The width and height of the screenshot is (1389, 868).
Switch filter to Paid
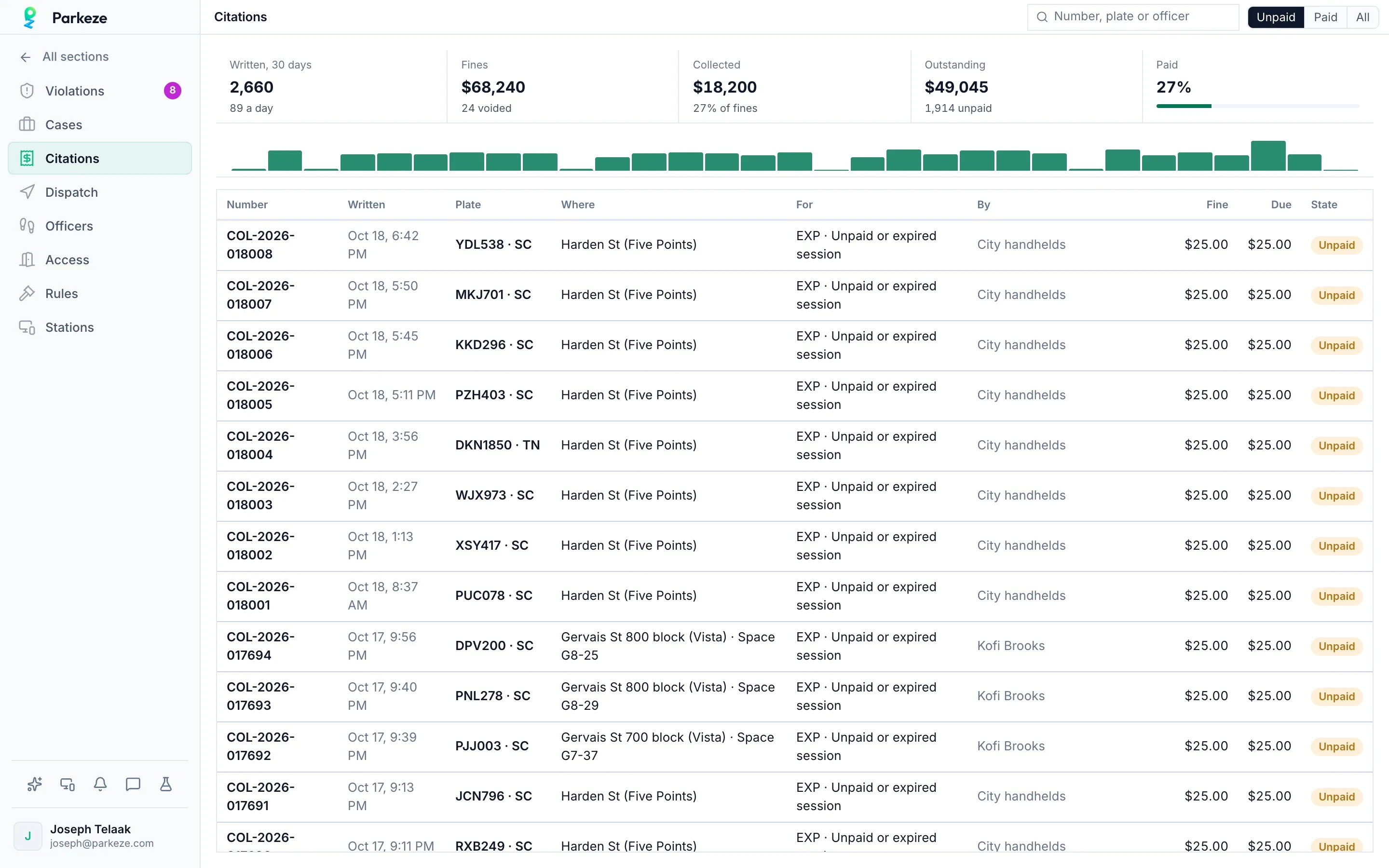pyautogui.click(x=1325, y=17)
